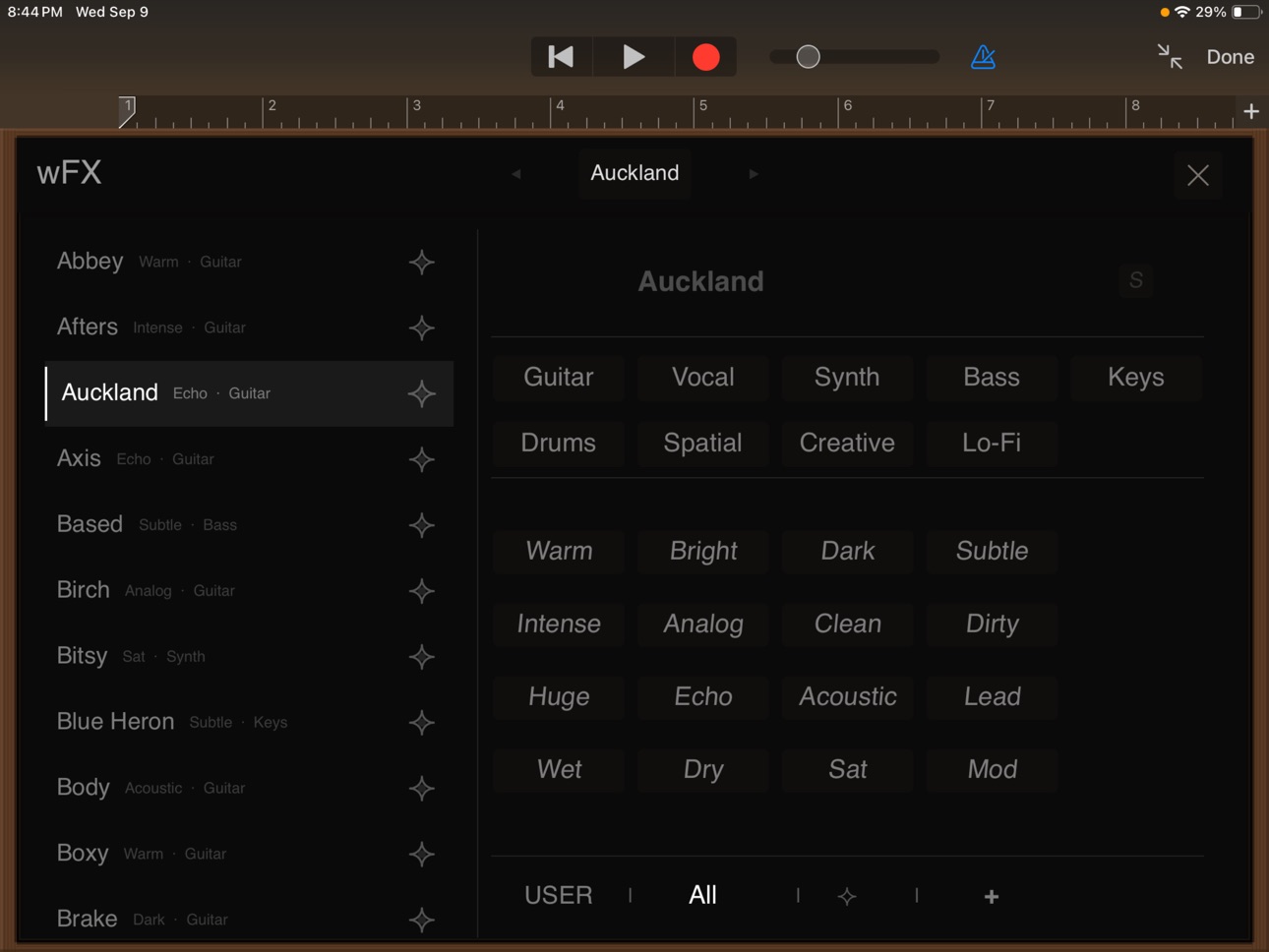Select the Lo-Fi category button
1269x952 pixels.
point(992,444)
